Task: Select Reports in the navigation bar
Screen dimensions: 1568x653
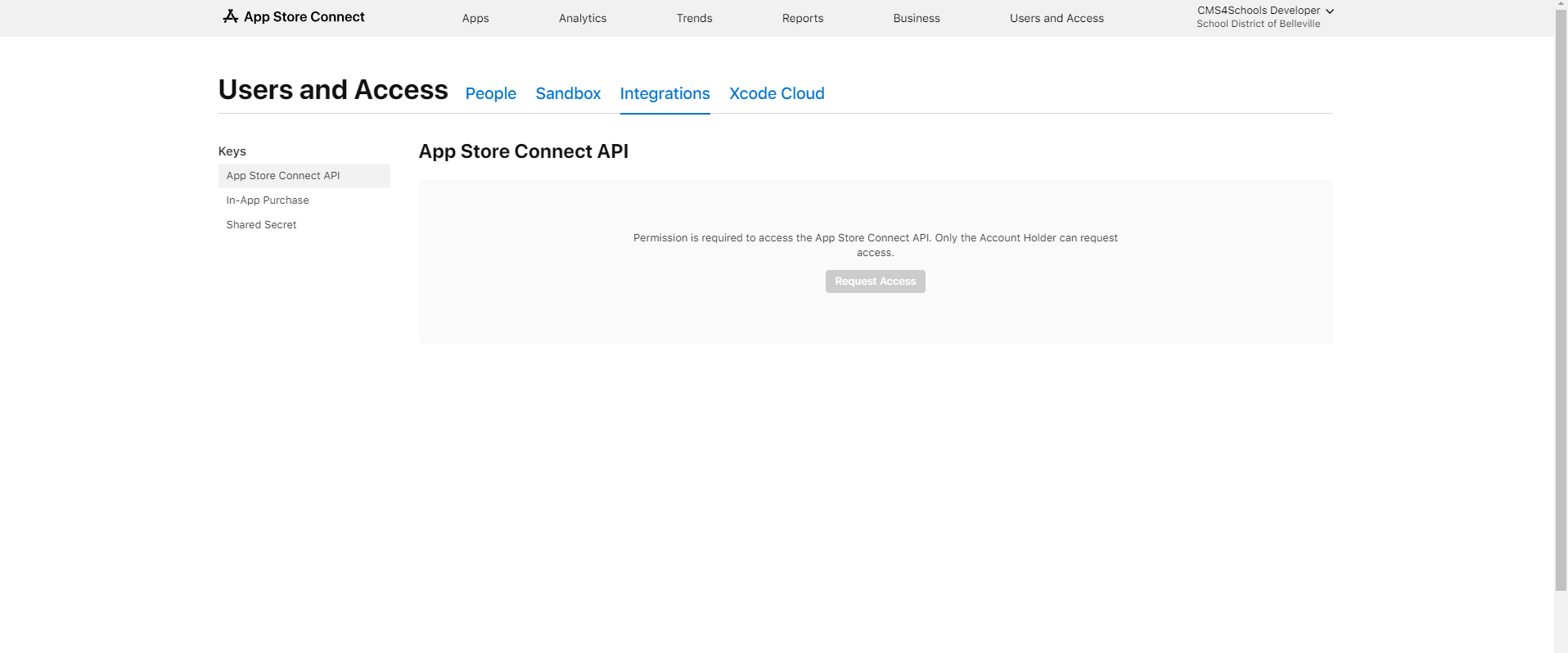Action: coord(803,18)
